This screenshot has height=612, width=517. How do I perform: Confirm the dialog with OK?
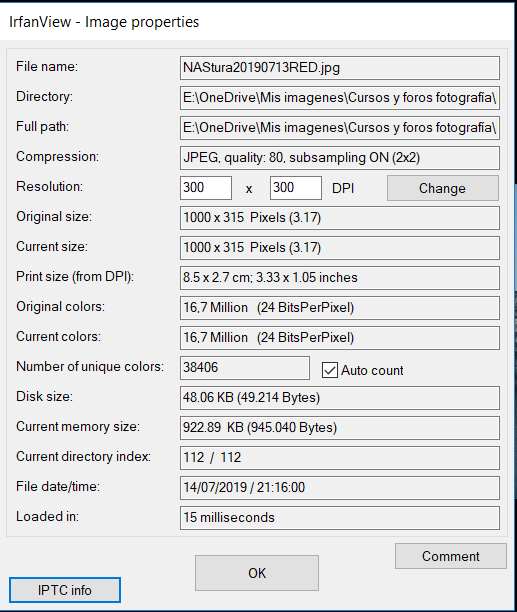[x=257, y=573]
